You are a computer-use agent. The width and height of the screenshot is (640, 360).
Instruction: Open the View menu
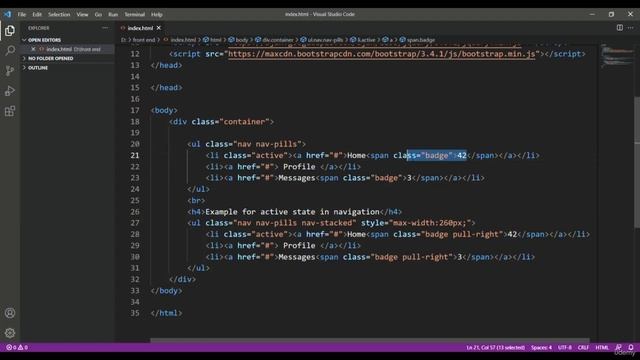pos(82,14)
